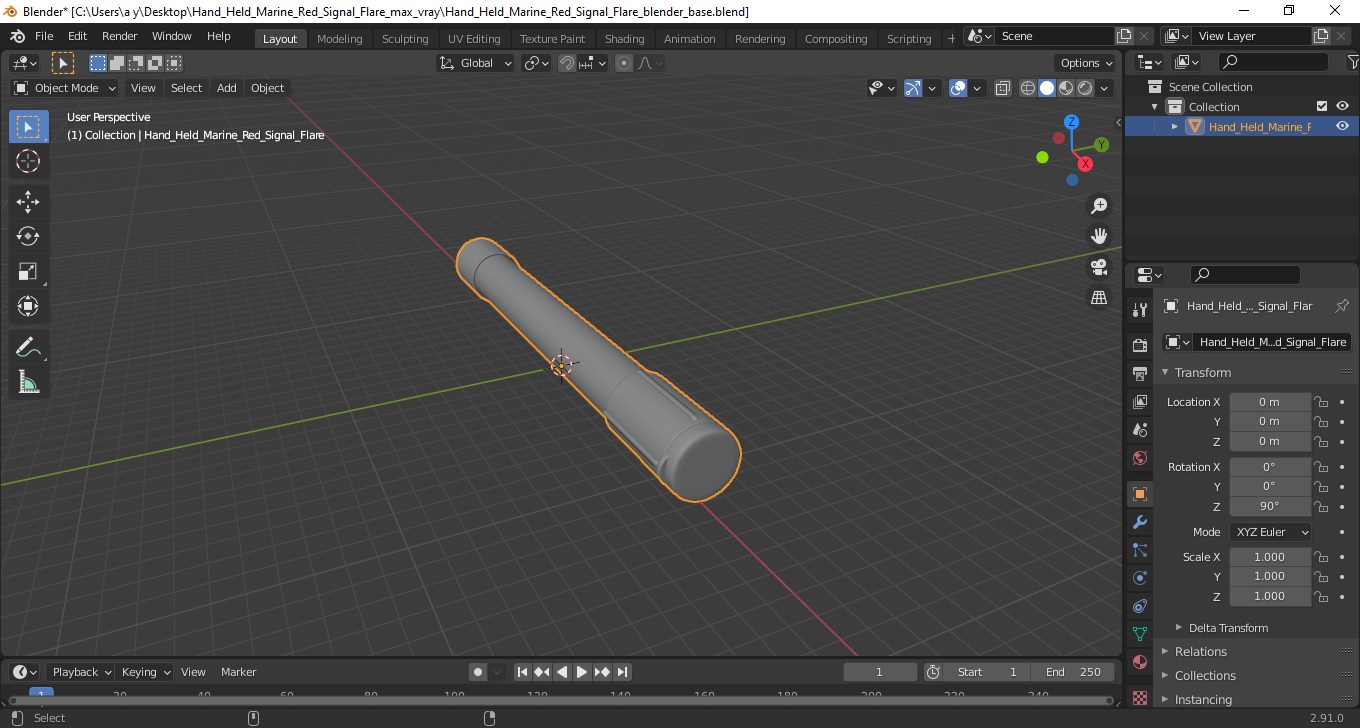Click the viewport zoom magnifier gizmo
The height and width of the screenshot is (728, 1360).
(1099, 206)
